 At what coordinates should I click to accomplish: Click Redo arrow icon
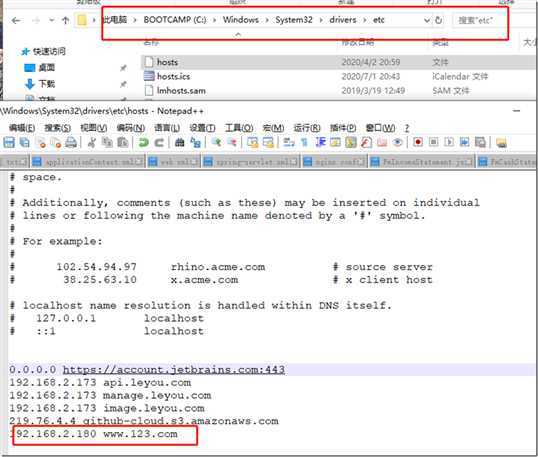click(159, 142)
